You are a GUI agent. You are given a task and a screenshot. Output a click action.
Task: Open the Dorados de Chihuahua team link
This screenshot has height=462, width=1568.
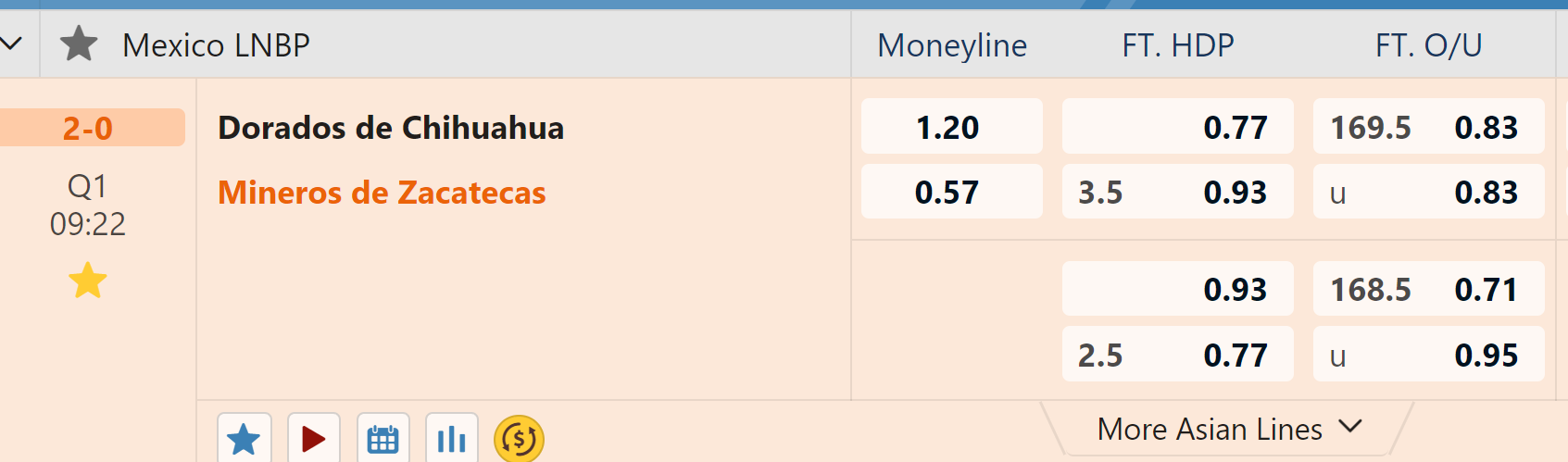point(391,128)
